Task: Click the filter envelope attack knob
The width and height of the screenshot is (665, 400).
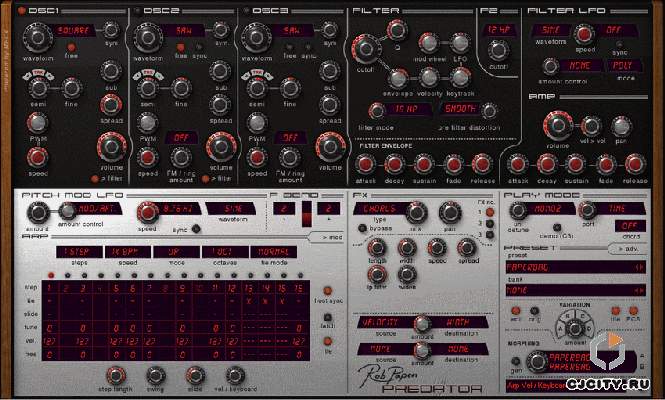Action: point(365,165)
